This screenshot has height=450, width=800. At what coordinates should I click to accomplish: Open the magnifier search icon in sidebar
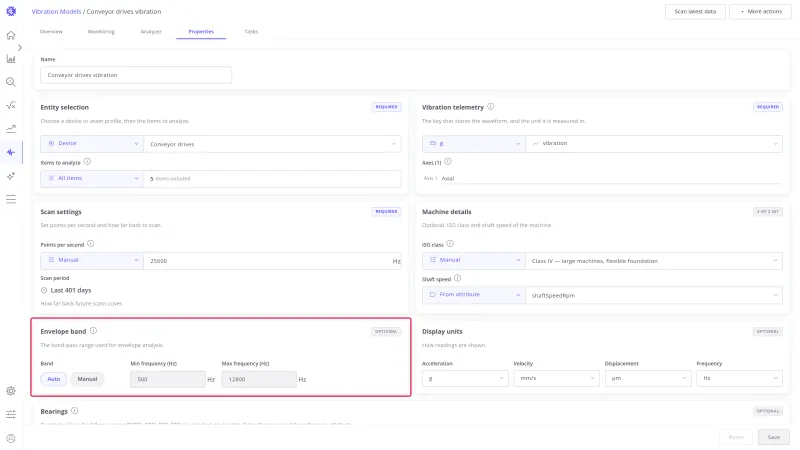[11, 82]
